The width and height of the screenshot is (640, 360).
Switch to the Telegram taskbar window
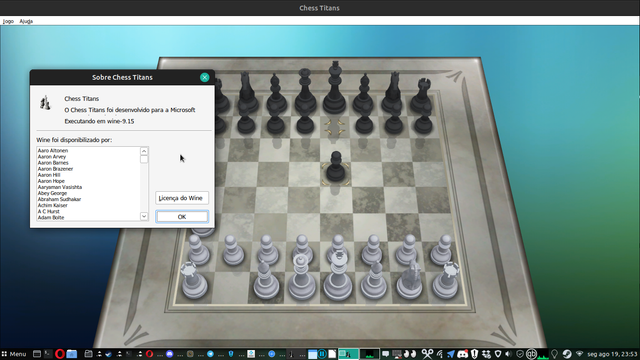click(210, 354)
